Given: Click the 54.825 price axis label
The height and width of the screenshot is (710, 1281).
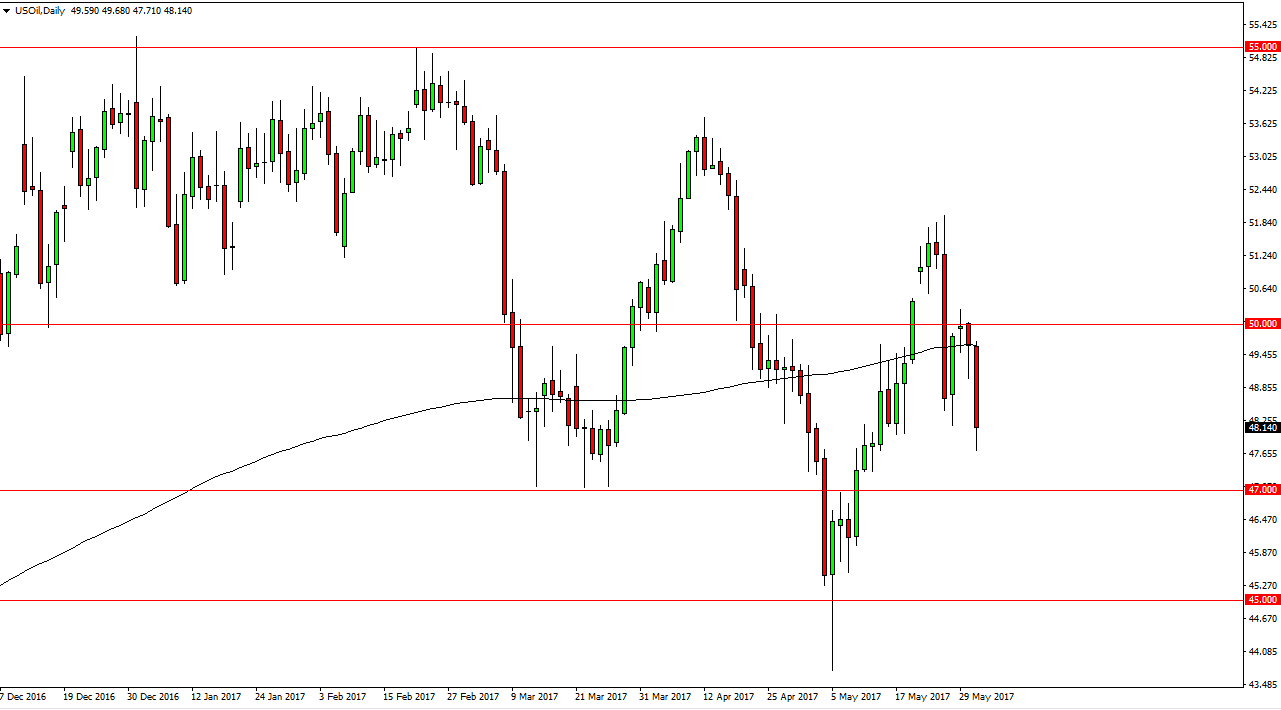Looking at the screenshot, I should (1262, 58).
